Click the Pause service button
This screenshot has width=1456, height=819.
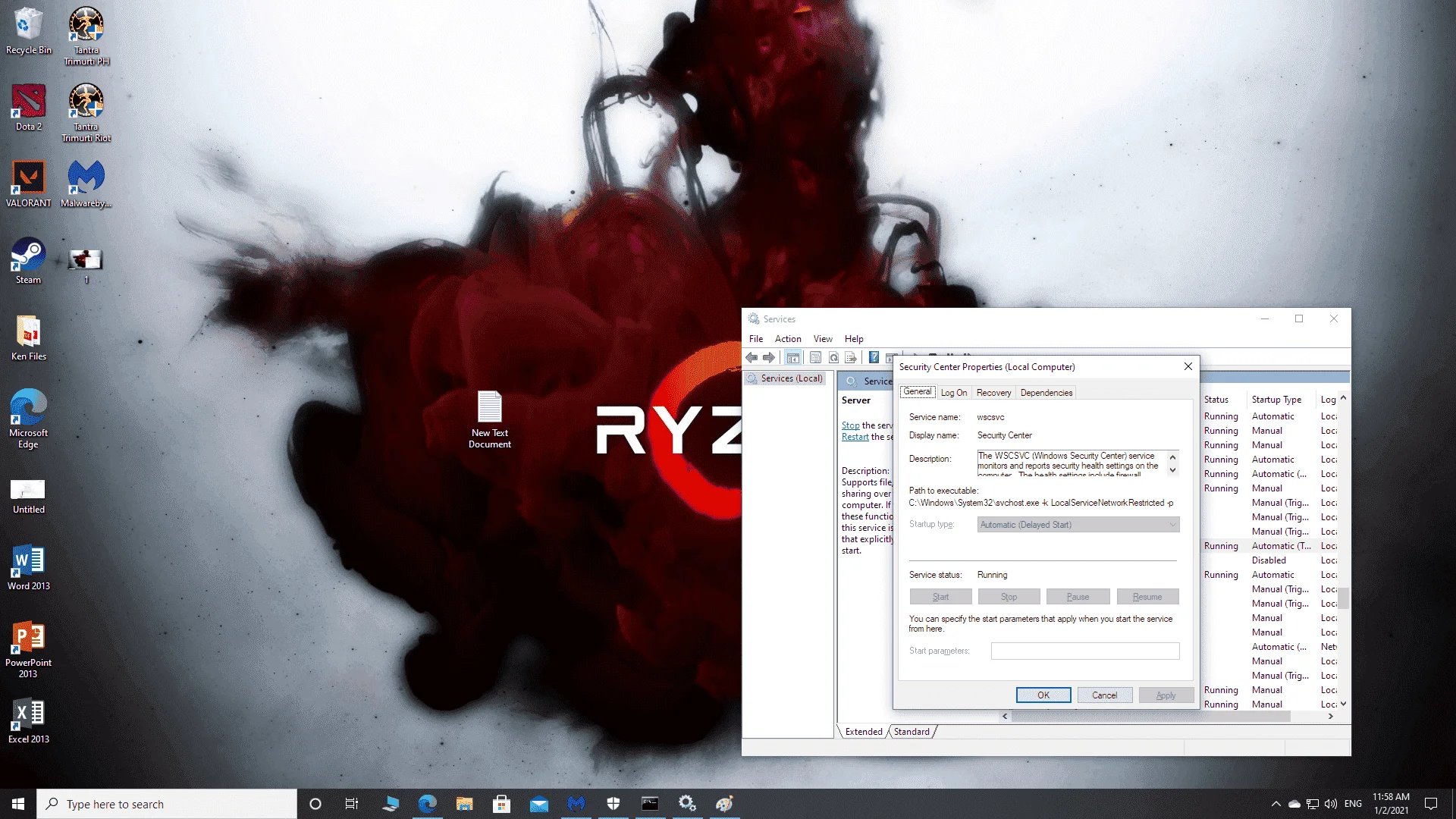coord(1078,597)
